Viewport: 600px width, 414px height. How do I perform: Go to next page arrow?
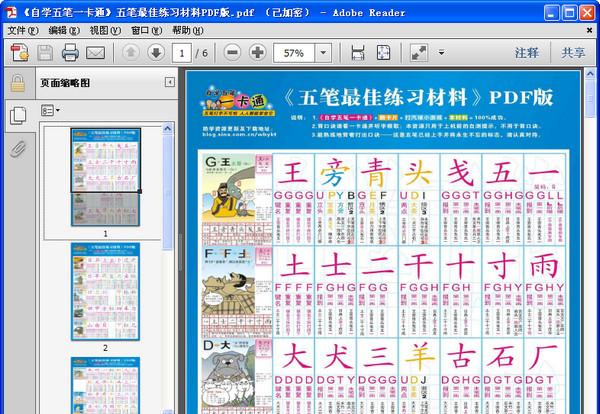(x=156, y=52)
